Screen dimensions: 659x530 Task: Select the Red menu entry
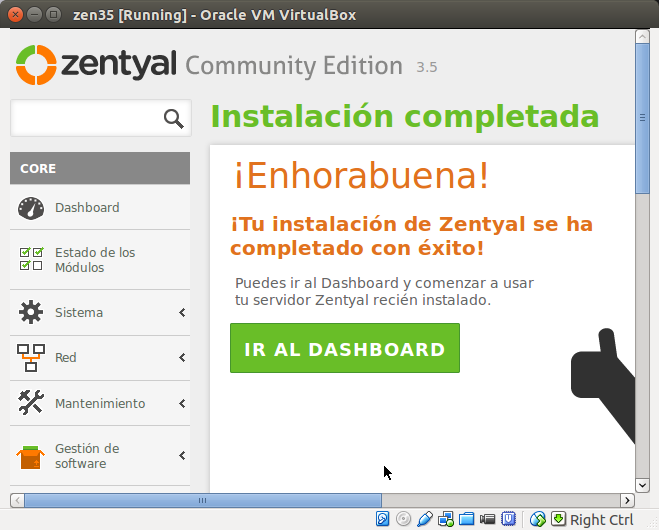[x=100, y=358]
